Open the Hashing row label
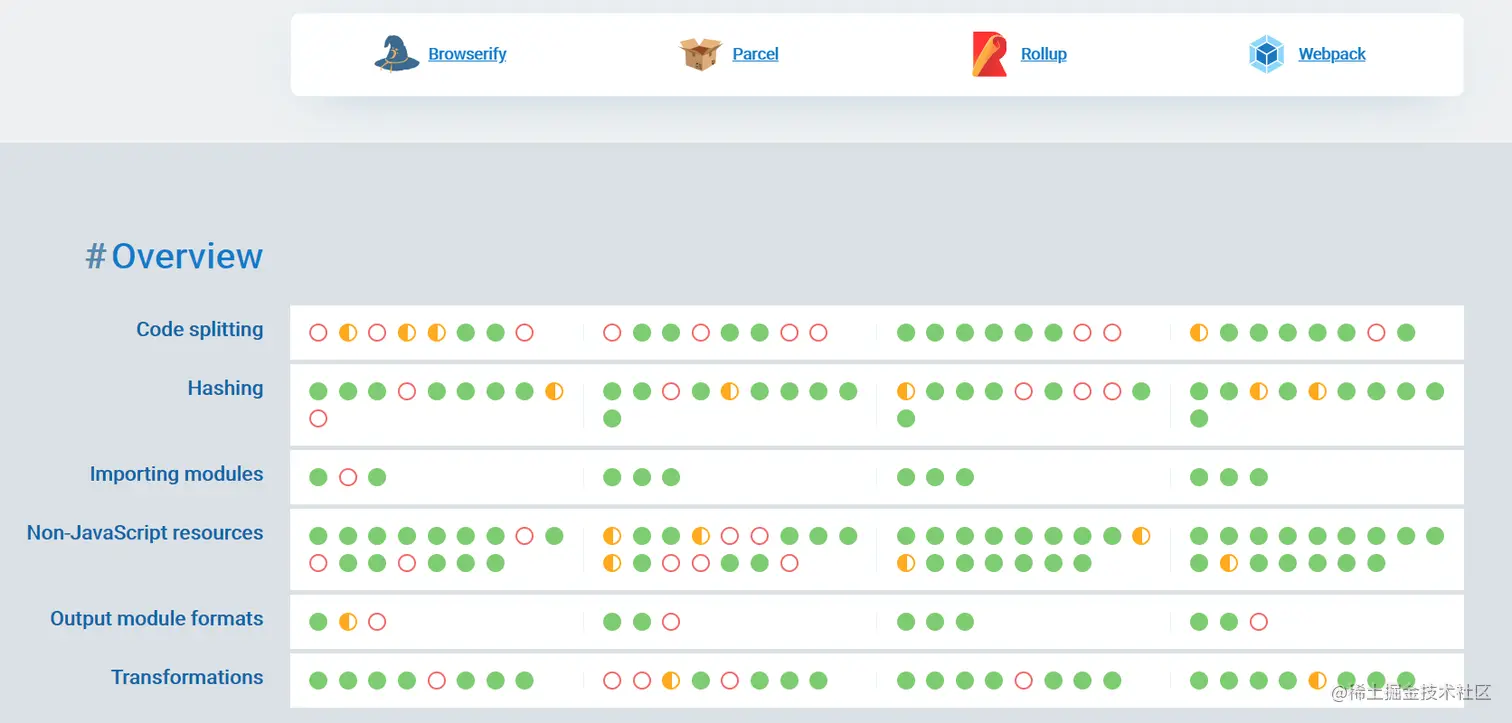 tap(225, 388)
